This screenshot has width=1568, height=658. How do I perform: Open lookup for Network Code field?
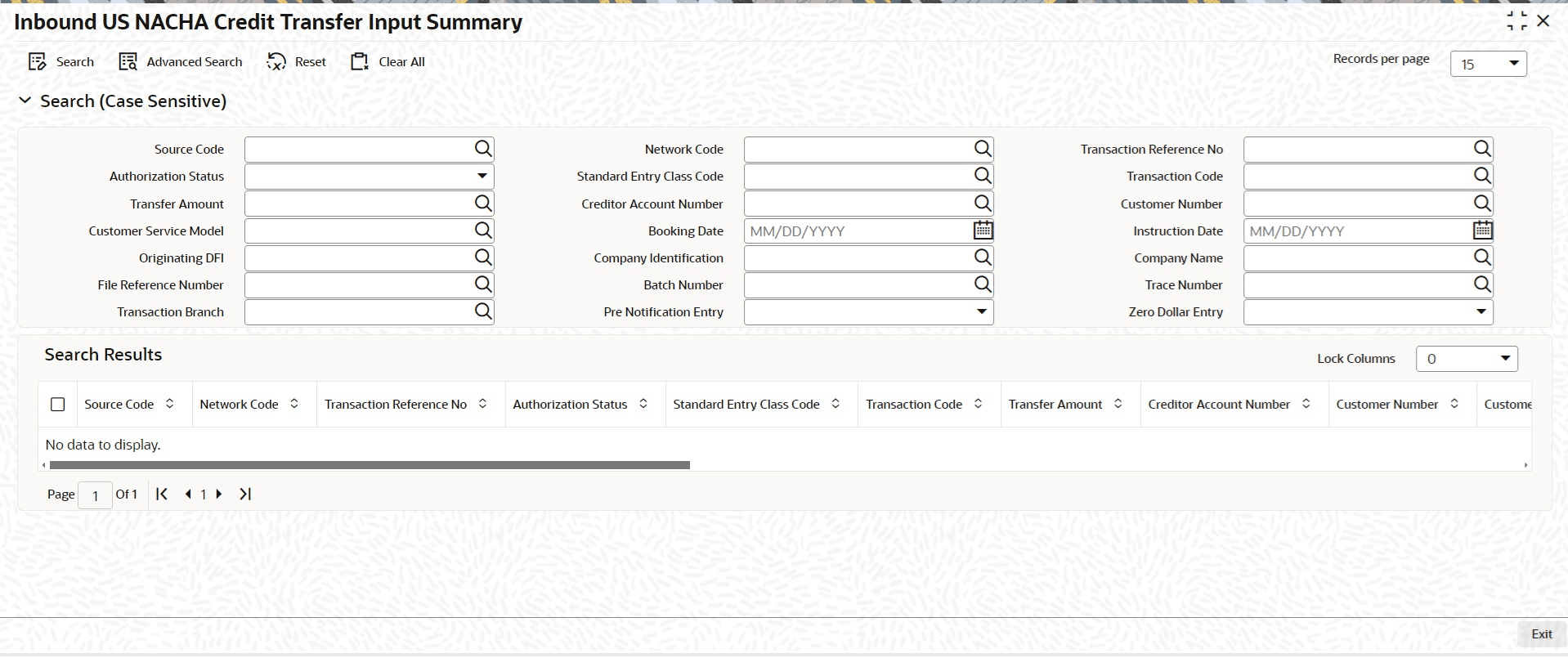pos(983,149)
